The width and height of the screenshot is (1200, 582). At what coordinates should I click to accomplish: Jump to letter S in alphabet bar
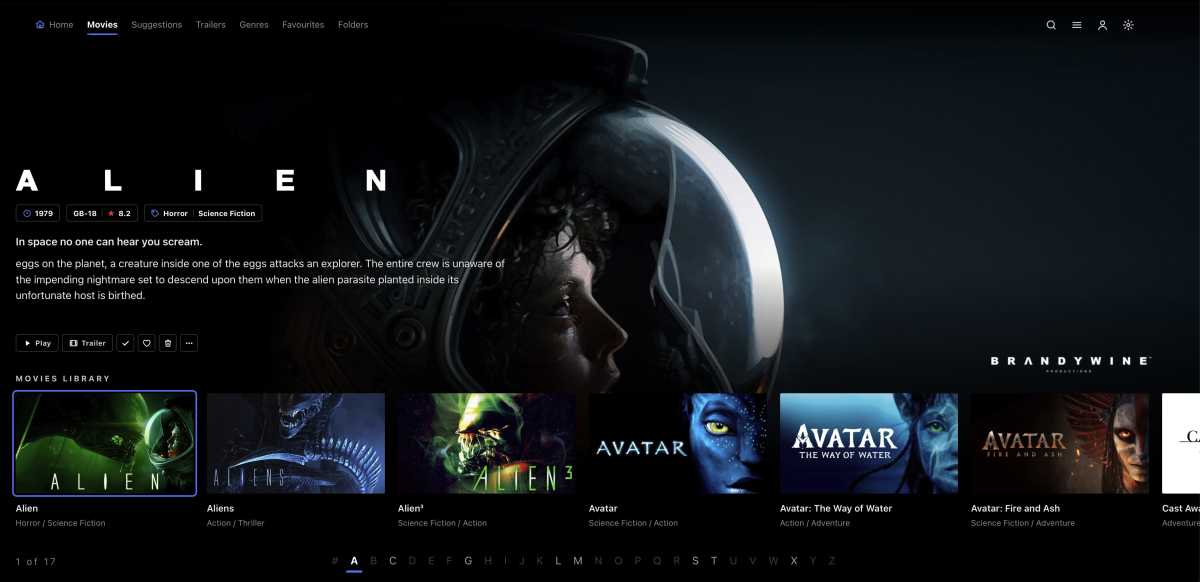coord(695,561)
